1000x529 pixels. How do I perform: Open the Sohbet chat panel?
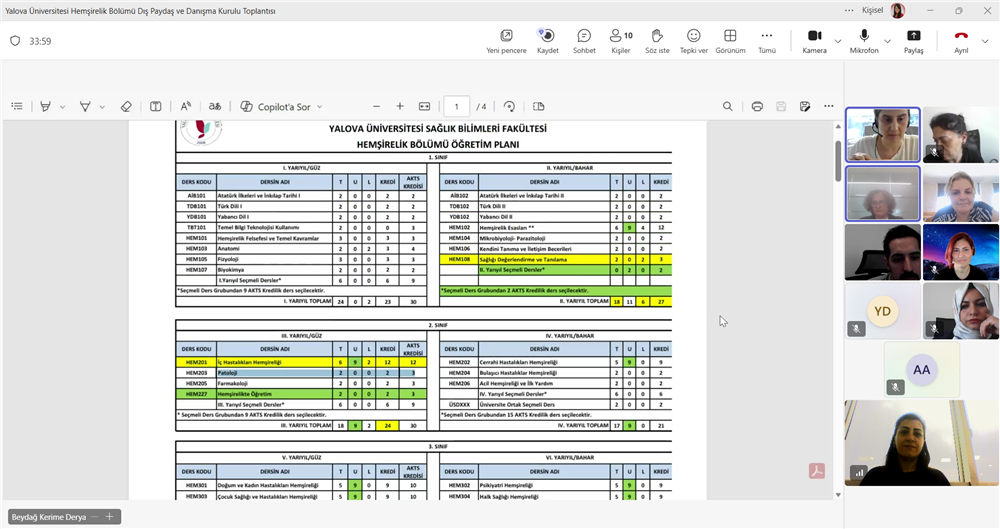click(584, 41)
